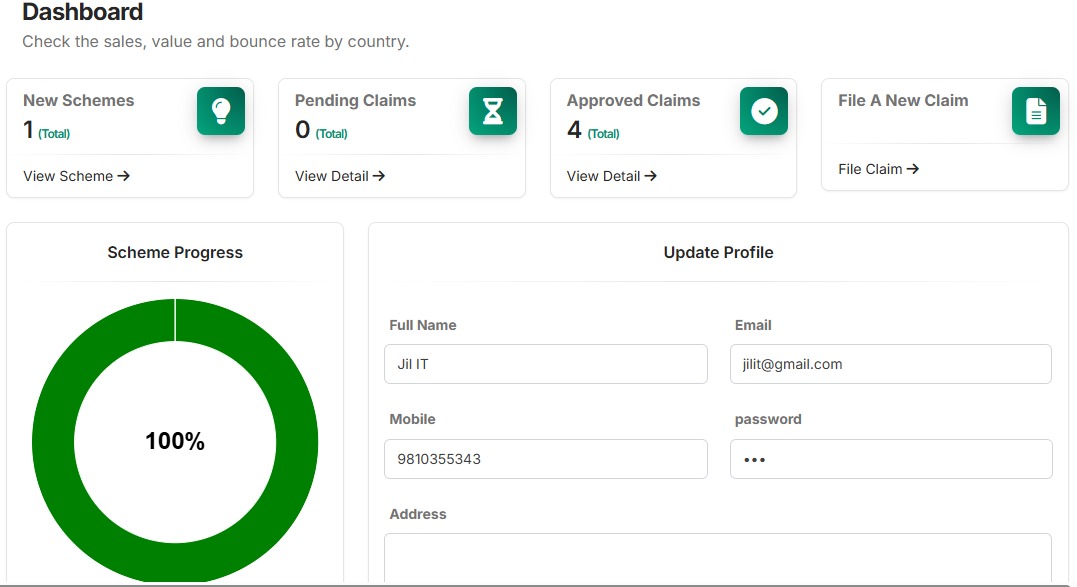Click the File A New Claim title
The height and width of the screenshot is (587, 1077).
903,100
